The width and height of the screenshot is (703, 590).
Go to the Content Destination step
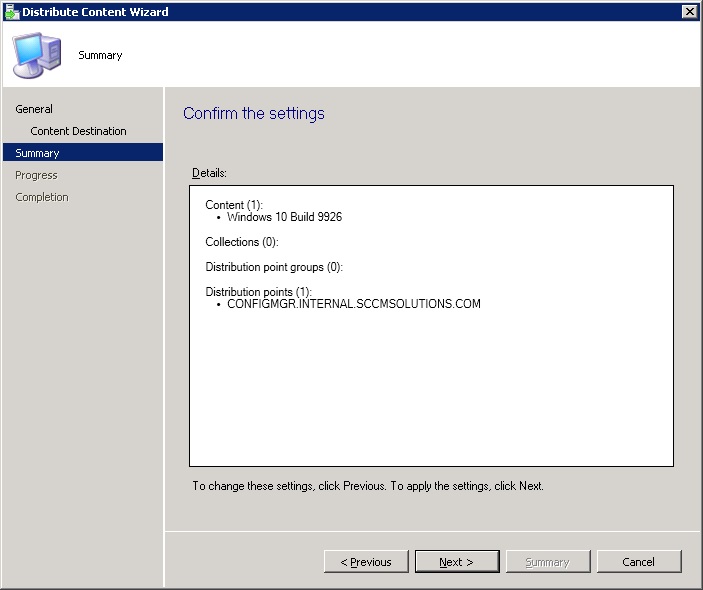click(78, 131)
